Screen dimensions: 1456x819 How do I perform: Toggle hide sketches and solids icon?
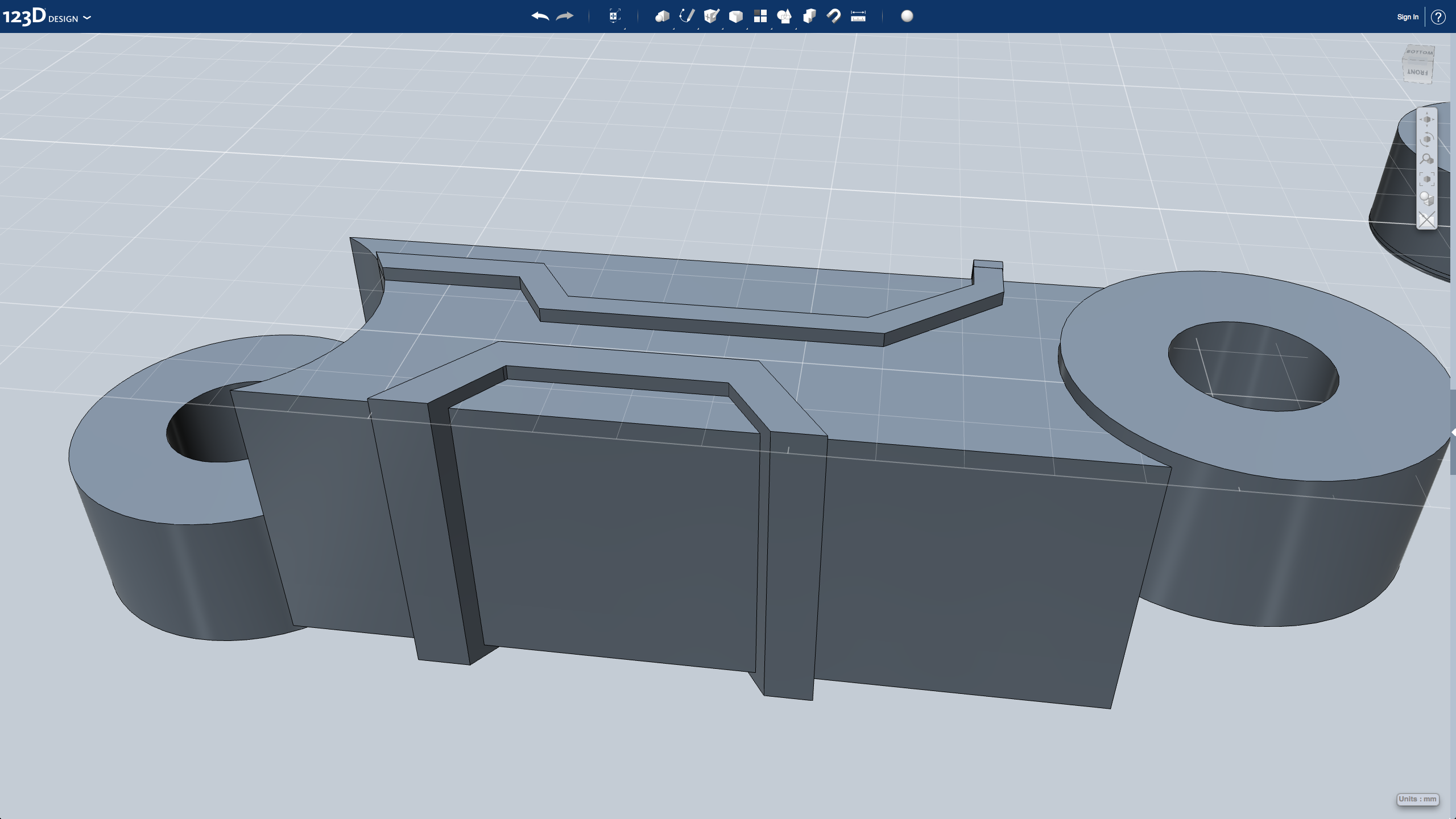pos(1426,220)
